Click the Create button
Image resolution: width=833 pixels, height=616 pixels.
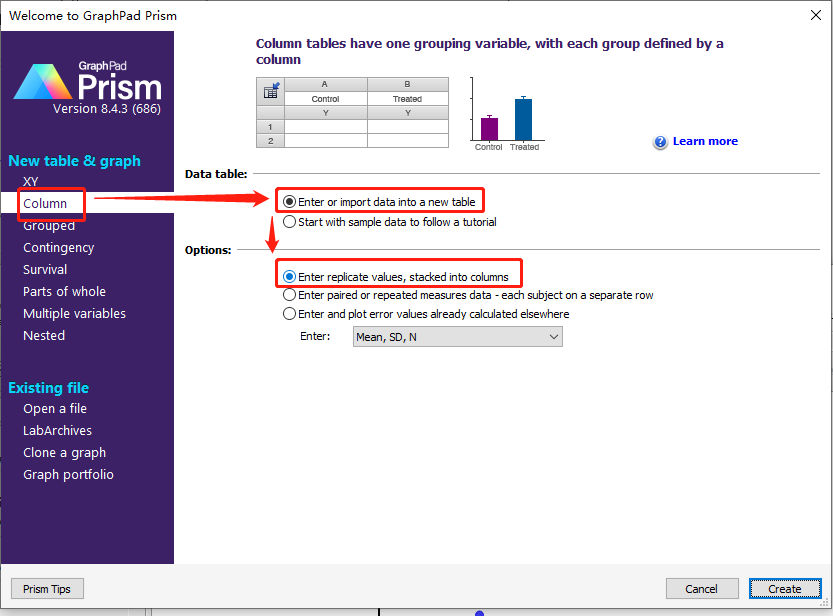coord(785,589)
